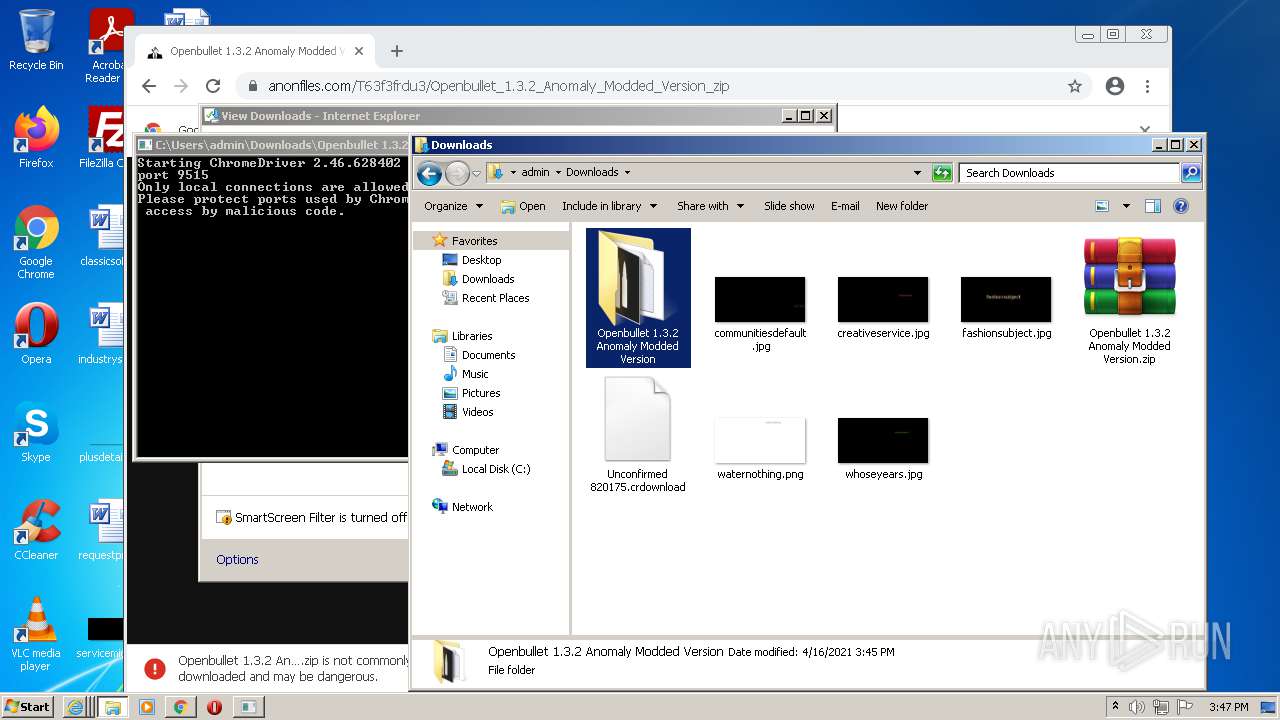Open recent pages dropdown beside nav arrows

pyautogui.click(x=477, y=173)
